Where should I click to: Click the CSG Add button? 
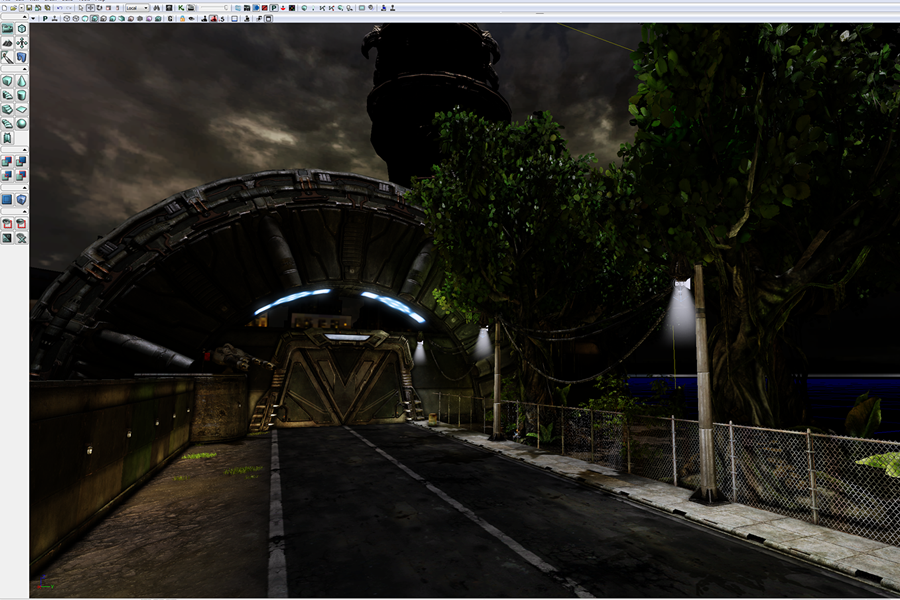tap(8, 161)
